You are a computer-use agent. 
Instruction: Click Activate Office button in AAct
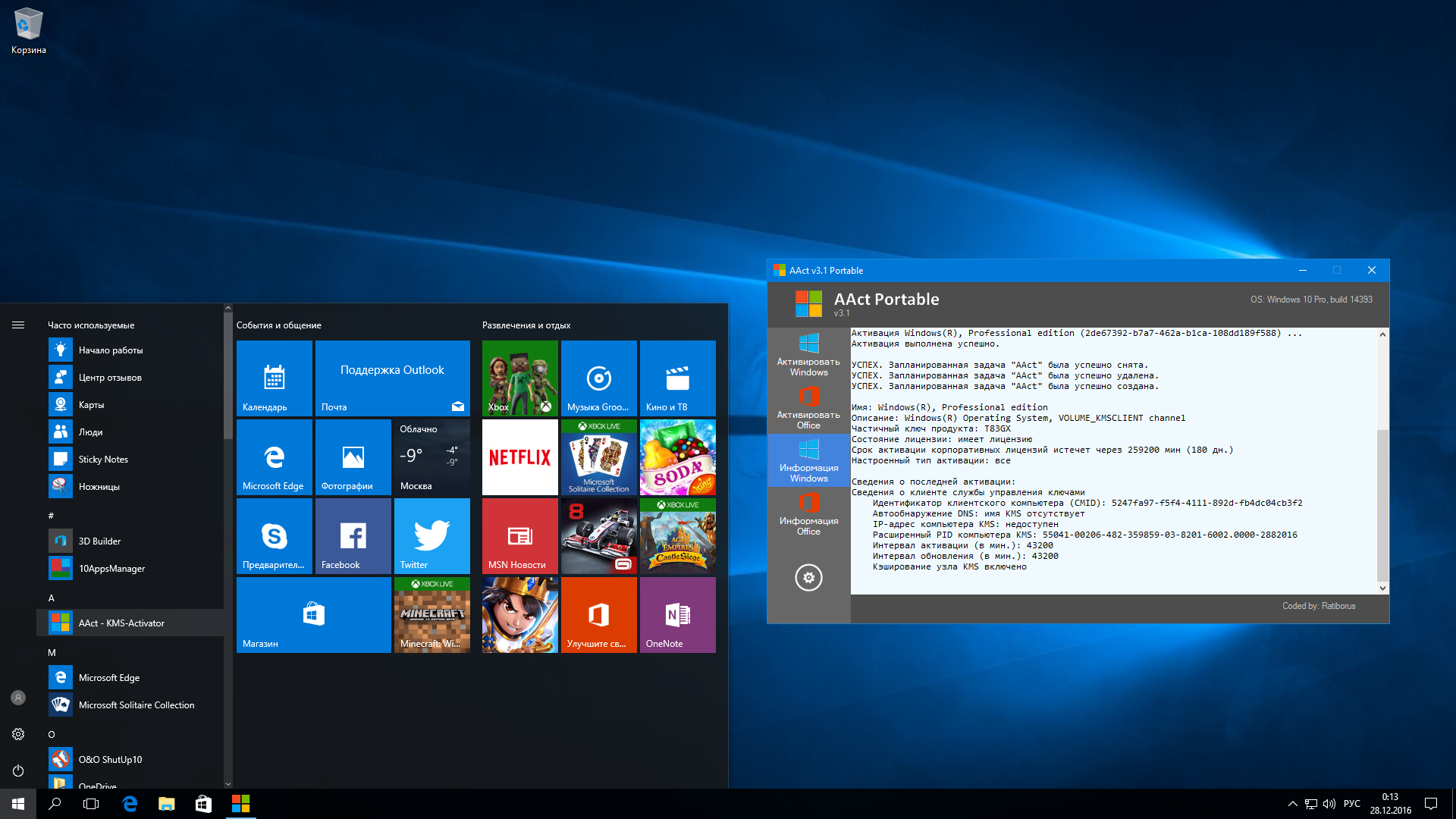808,407
